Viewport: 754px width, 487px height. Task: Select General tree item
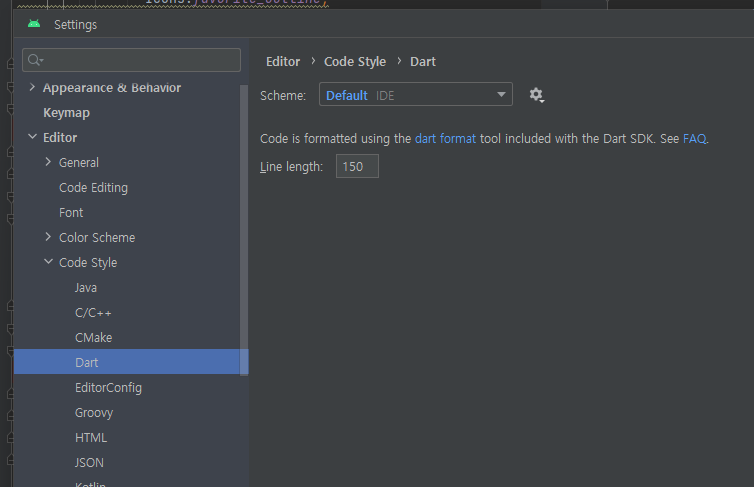(78, 162)
